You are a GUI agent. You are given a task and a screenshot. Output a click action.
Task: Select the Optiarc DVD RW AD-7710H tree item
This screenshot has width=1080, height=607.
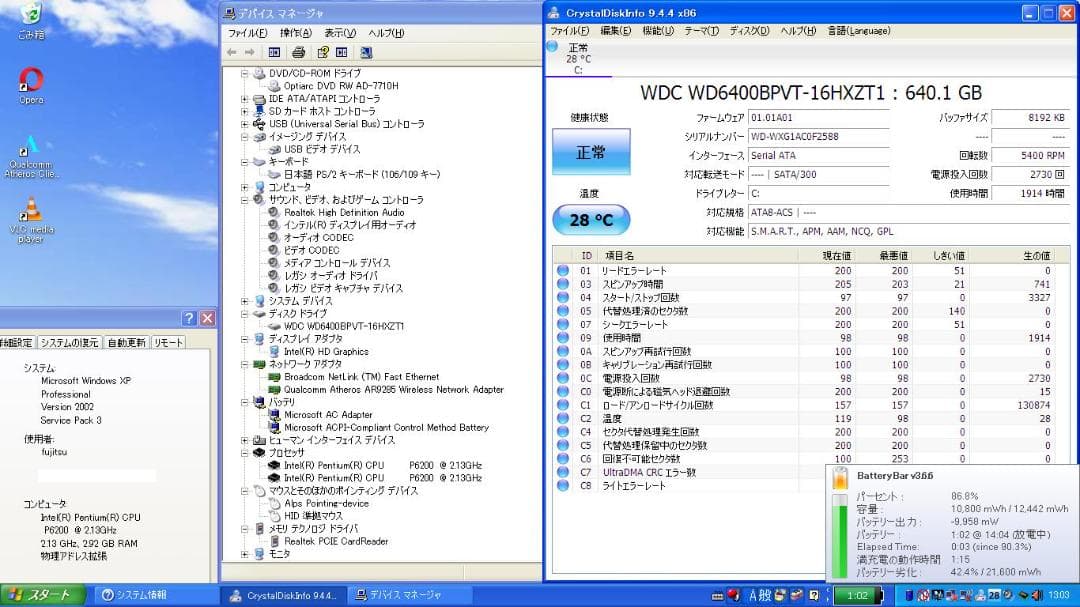pyautogui.click(x=341, y=86)
